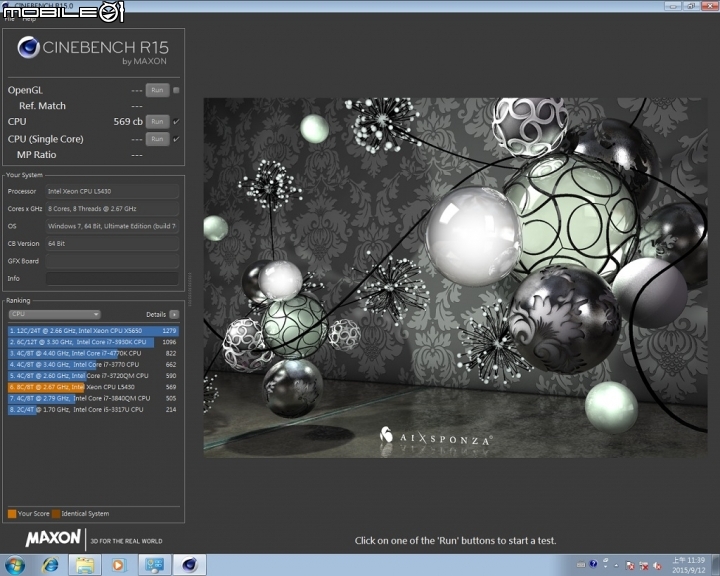Select your score entry Xeon CPU L5430
This screenshot has width=720, height=576.
click(x=93, y=387)
